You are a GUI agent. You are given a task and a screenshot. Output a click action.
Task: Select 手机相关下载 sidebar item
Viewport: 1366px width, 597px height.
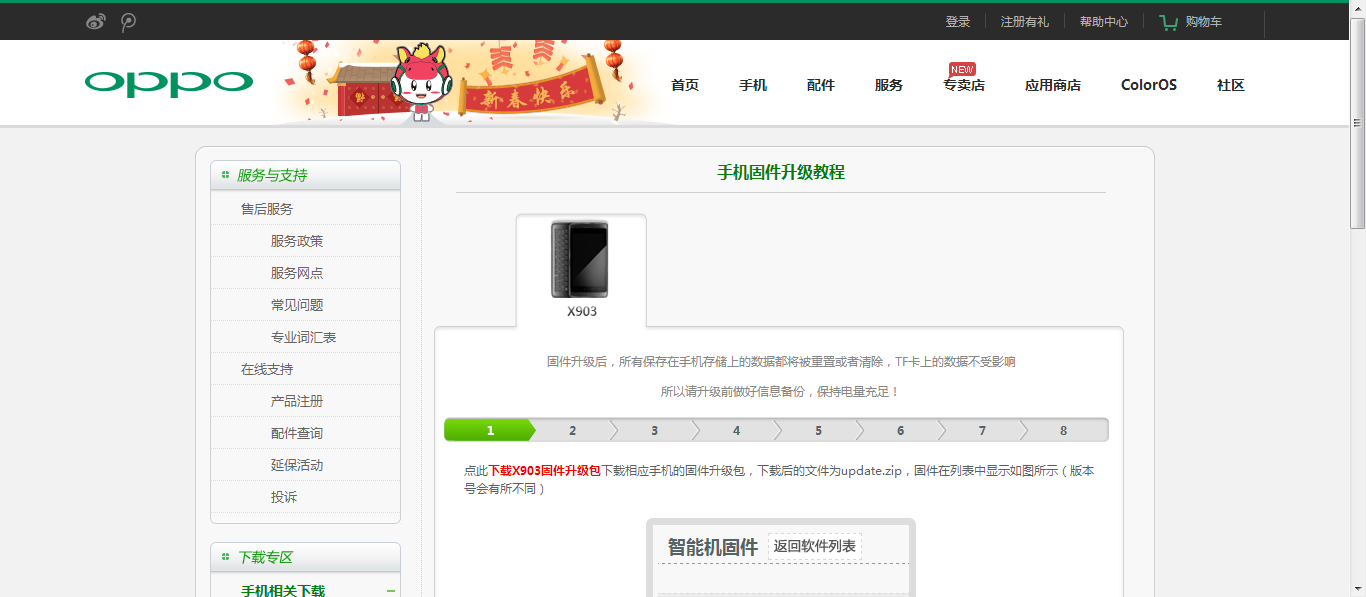point(283,590)
